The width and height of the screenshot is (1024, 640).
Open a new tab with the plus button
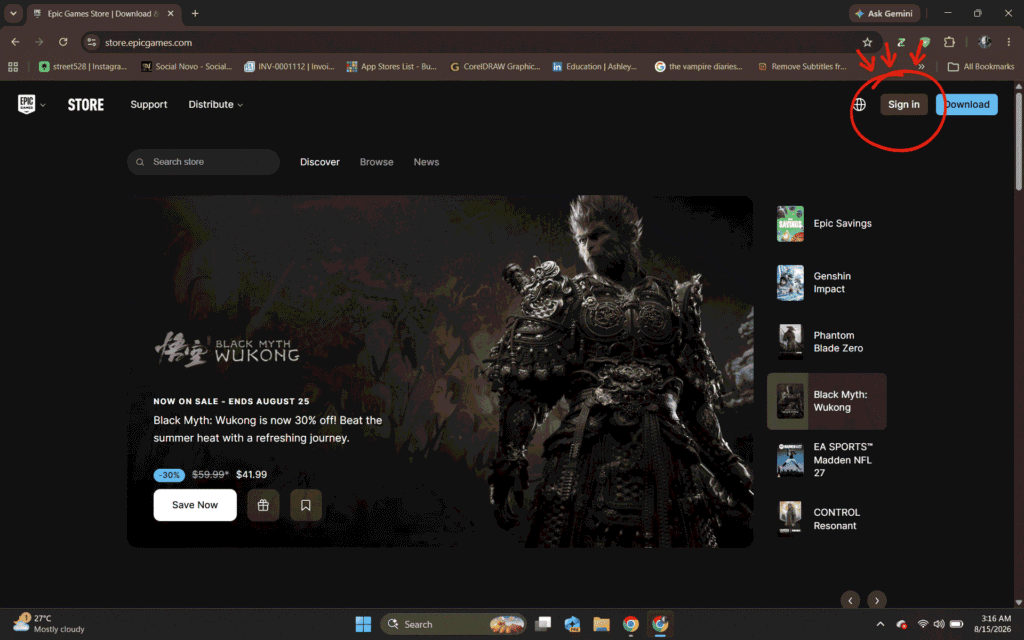tap(195, 13)
